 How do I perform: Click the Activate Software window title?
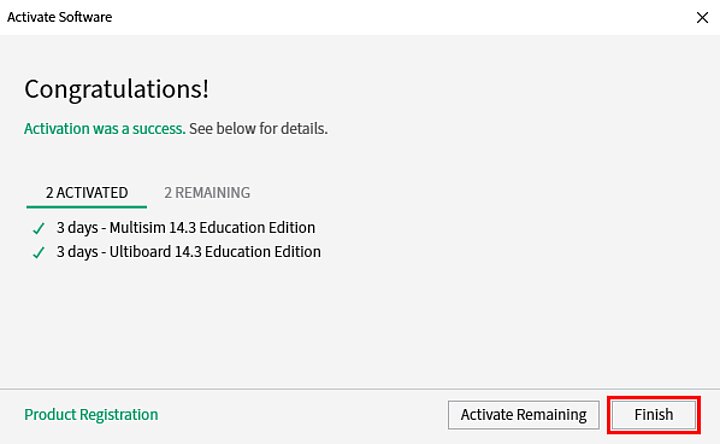tap(61, 17)
